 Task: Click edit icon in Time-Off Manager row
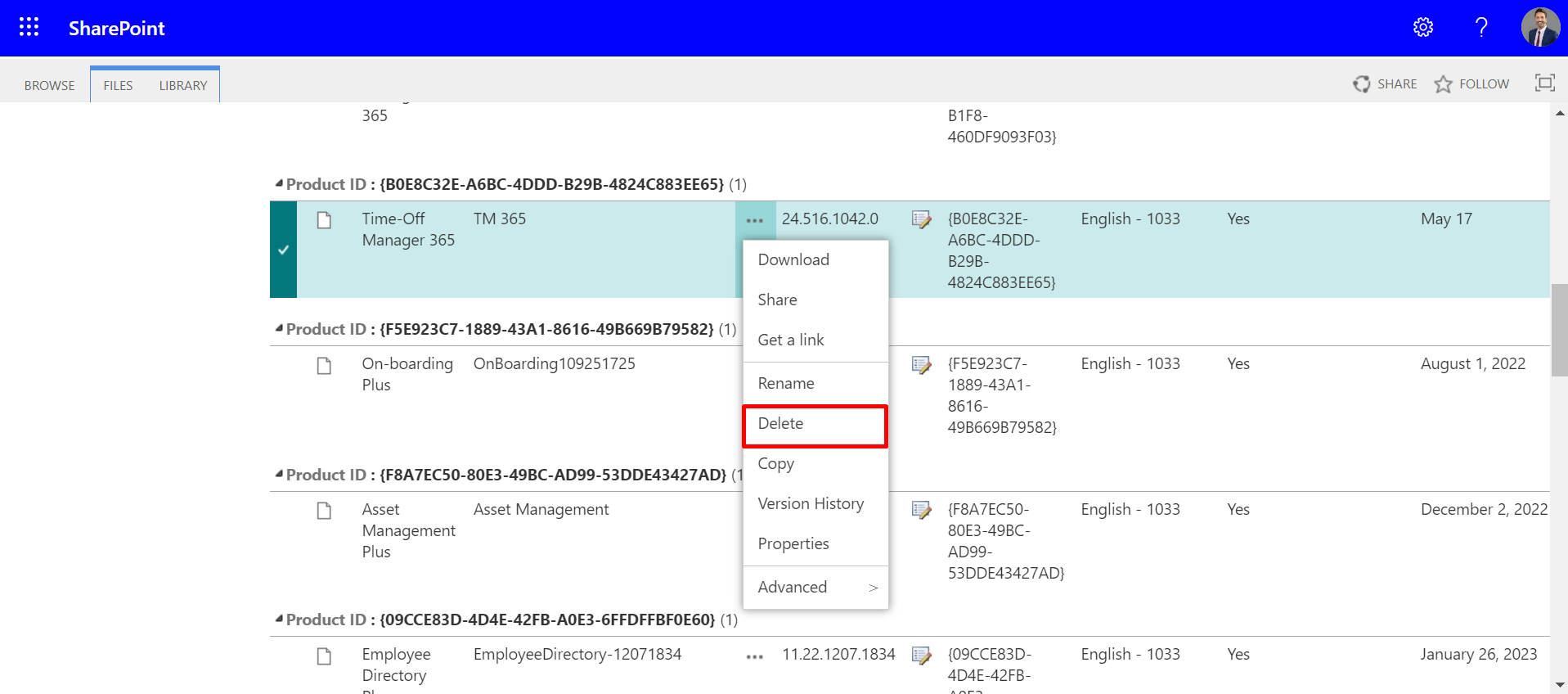point(921,219)
